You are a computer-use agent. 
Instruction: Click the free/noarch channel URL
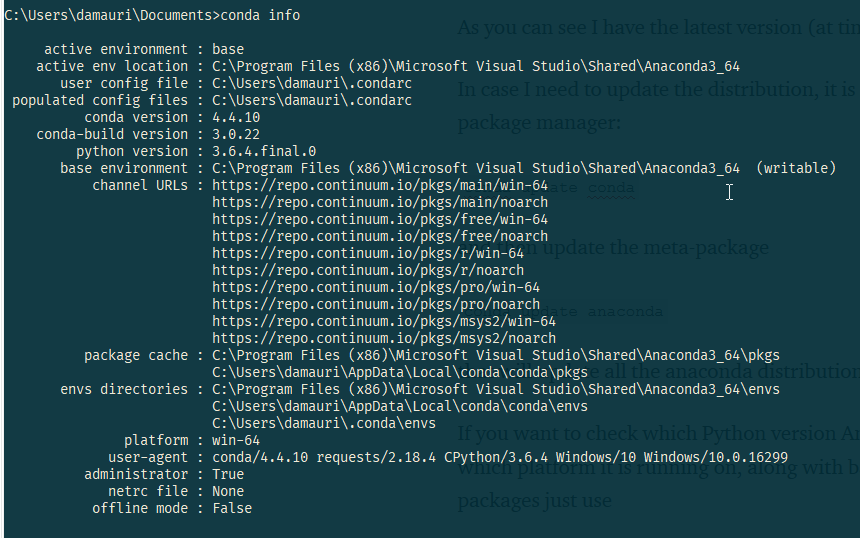[x=380, y=236]
